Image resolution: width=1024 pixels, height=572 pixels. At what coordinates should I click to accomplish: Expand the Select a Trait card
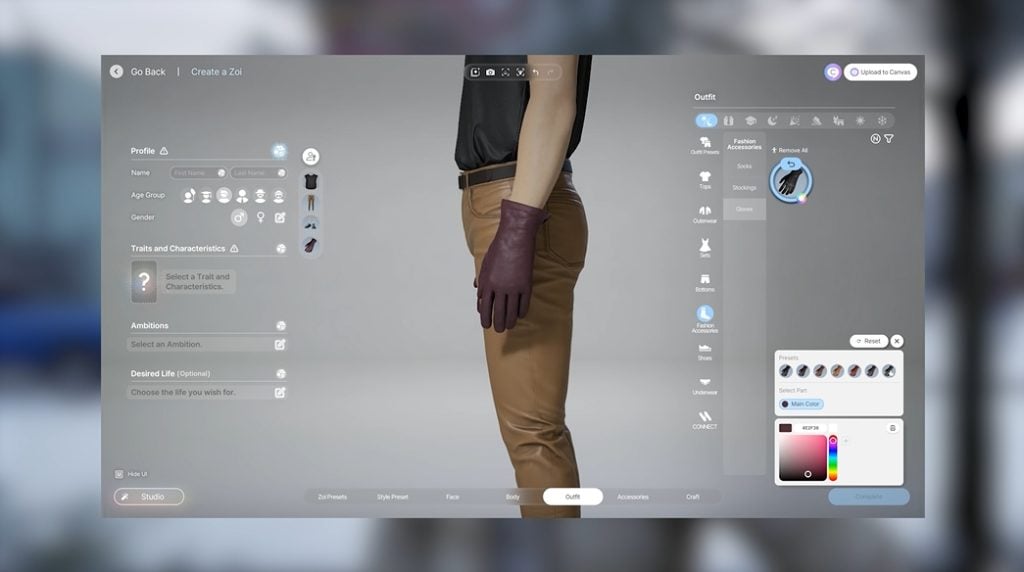[x=144, y=282]
